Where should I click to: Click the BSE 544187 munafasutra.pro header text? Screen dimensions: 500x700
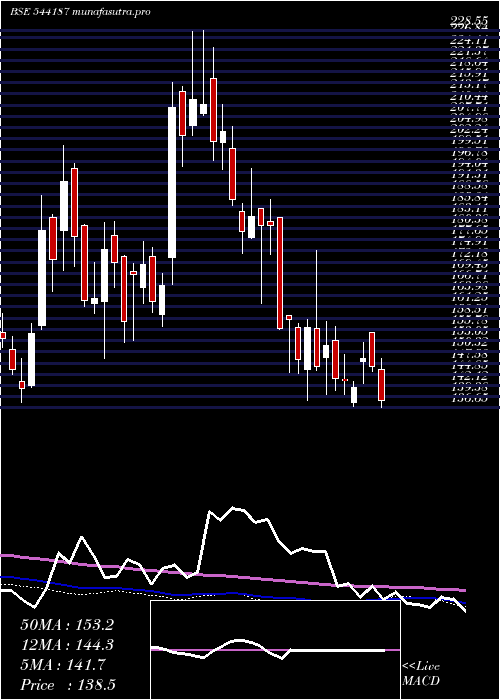coord(80,12)
